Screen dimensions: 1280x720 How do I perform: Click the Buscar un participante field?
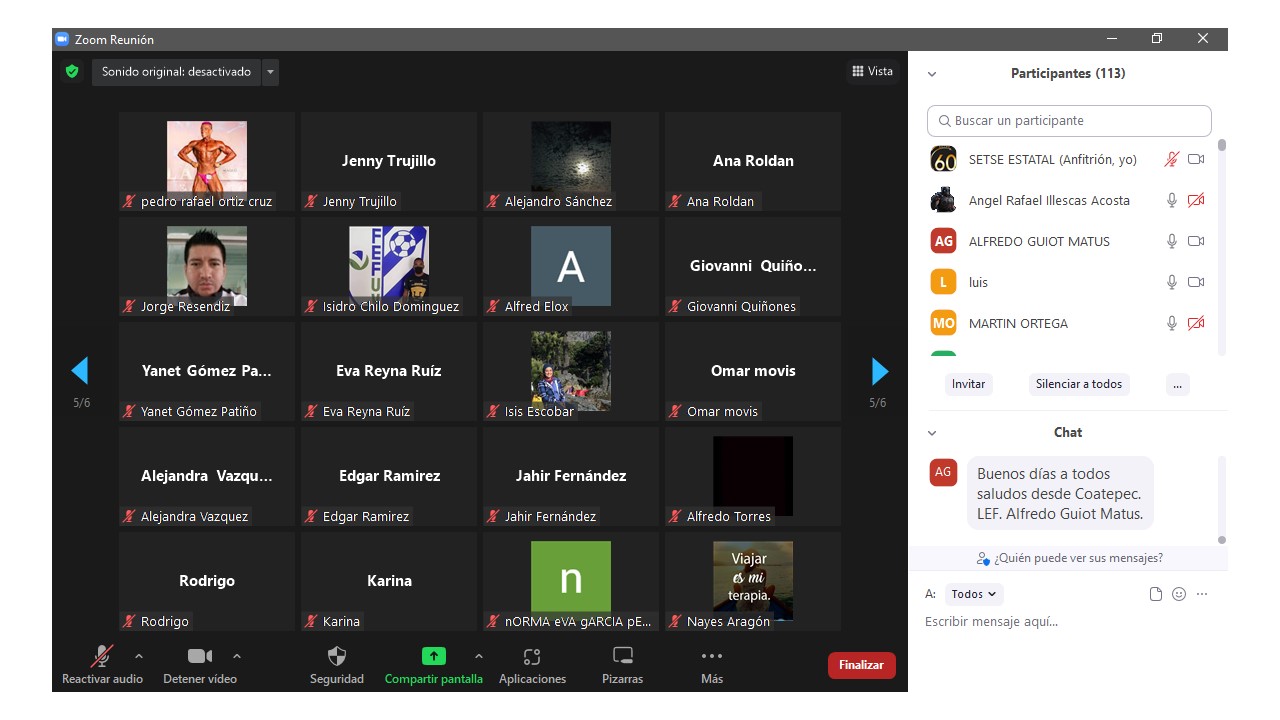pyautogui.click(x=1069, y=121)
